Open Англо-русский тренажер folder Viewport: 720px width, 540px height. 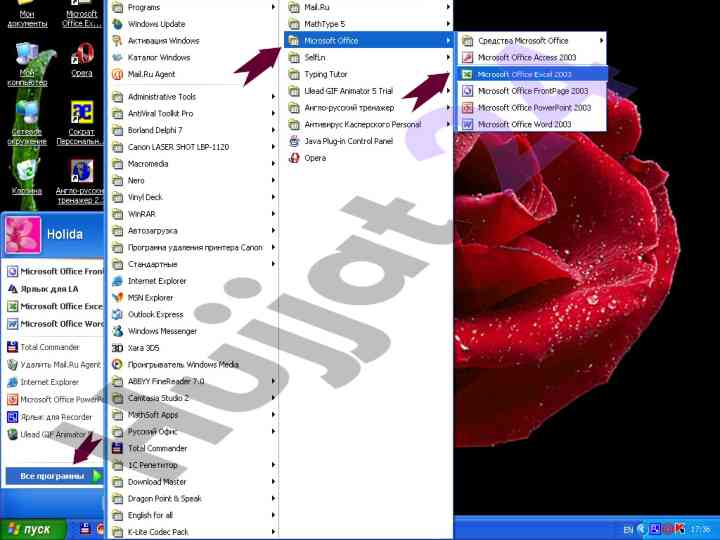[368, 108]
